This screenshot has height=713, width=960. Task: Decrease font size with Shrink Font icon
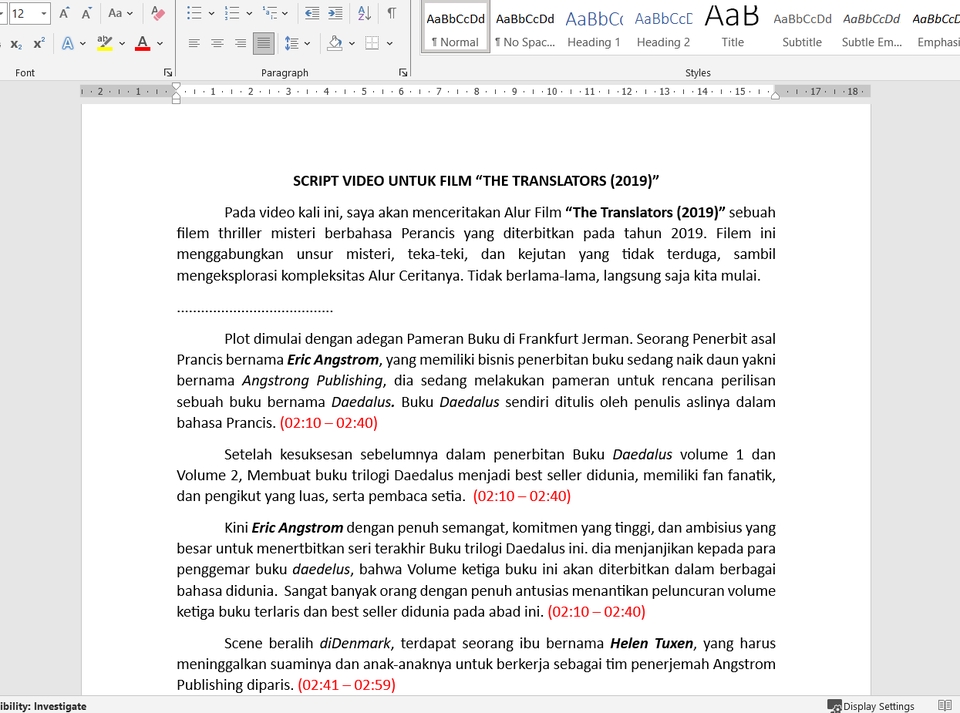pyautogui.click(x=86, y=13)
